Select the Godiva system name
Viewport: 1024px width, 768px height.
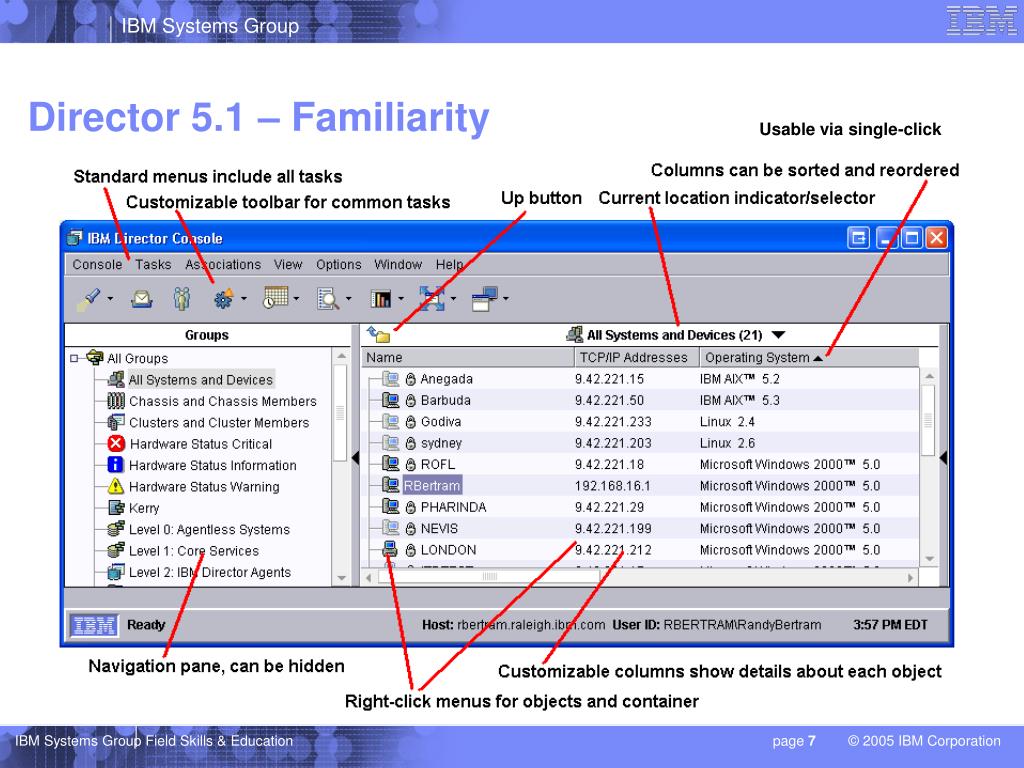441,422
